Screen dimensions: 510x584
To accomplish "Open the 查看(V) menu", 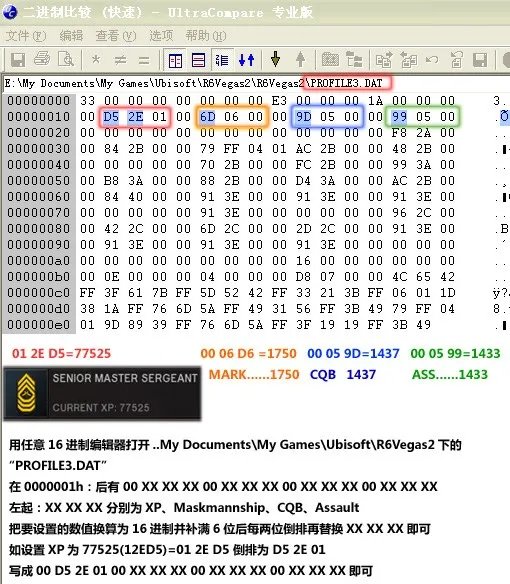I will pos(116,36).
